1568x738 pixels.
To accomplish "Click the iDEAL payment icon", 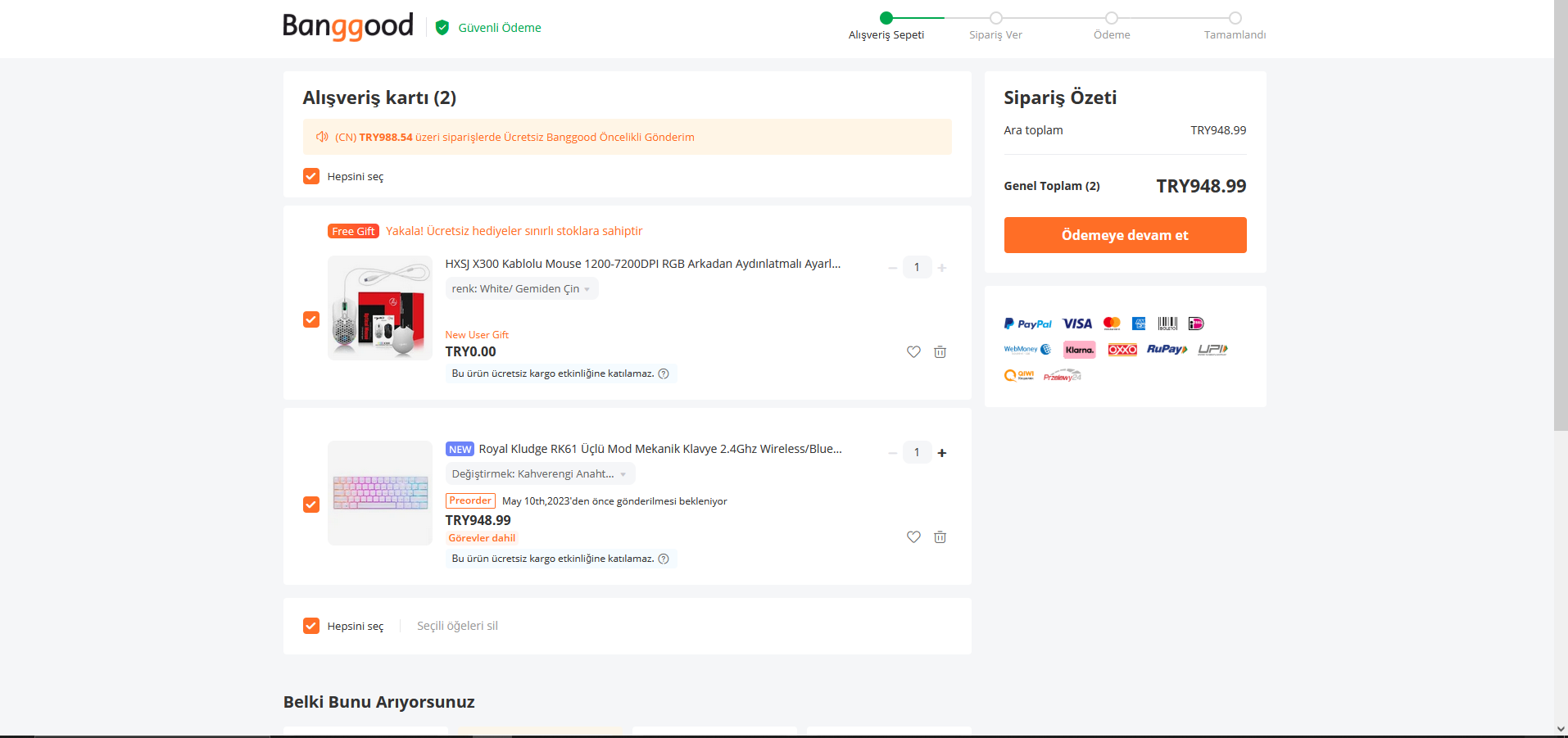I will pyautogui.click(x=1196, y=324).
